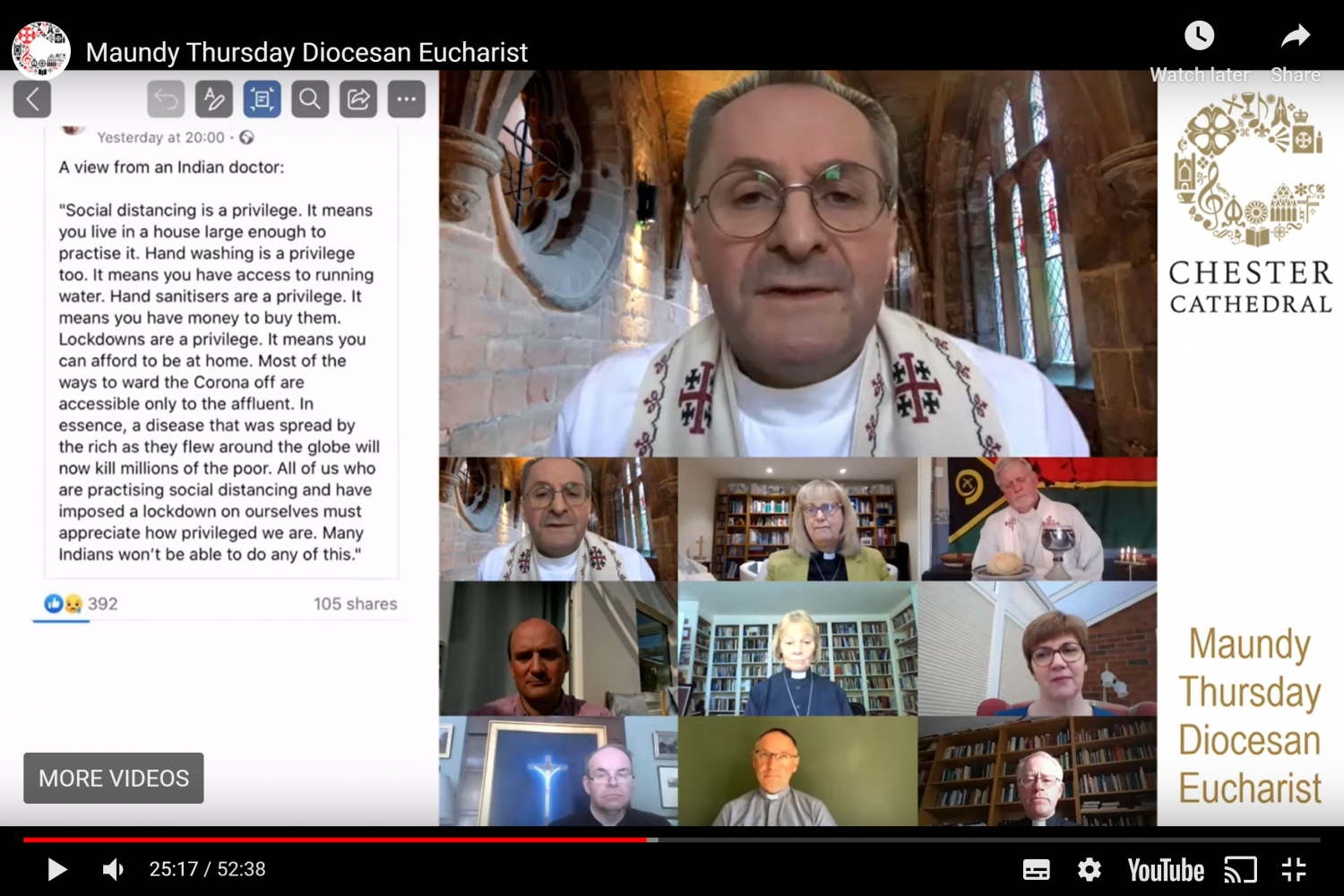Image resolution: width=1344 pixels, height=896 pixels.
Task: Cast video with Play on TV icon
Action: point(1241,870)
